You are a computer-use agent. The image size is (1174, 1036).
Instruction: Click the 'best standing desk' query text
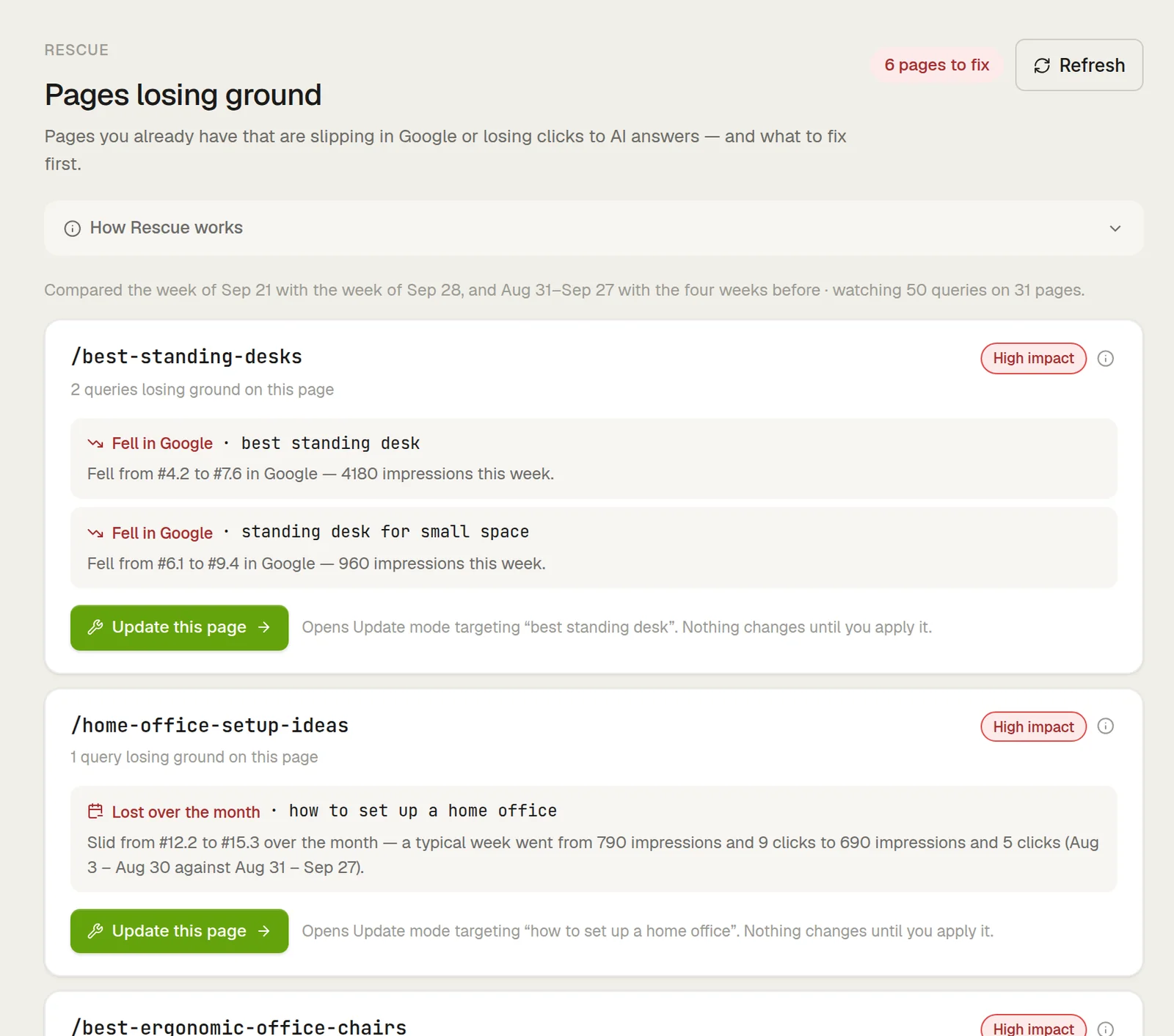331,443
